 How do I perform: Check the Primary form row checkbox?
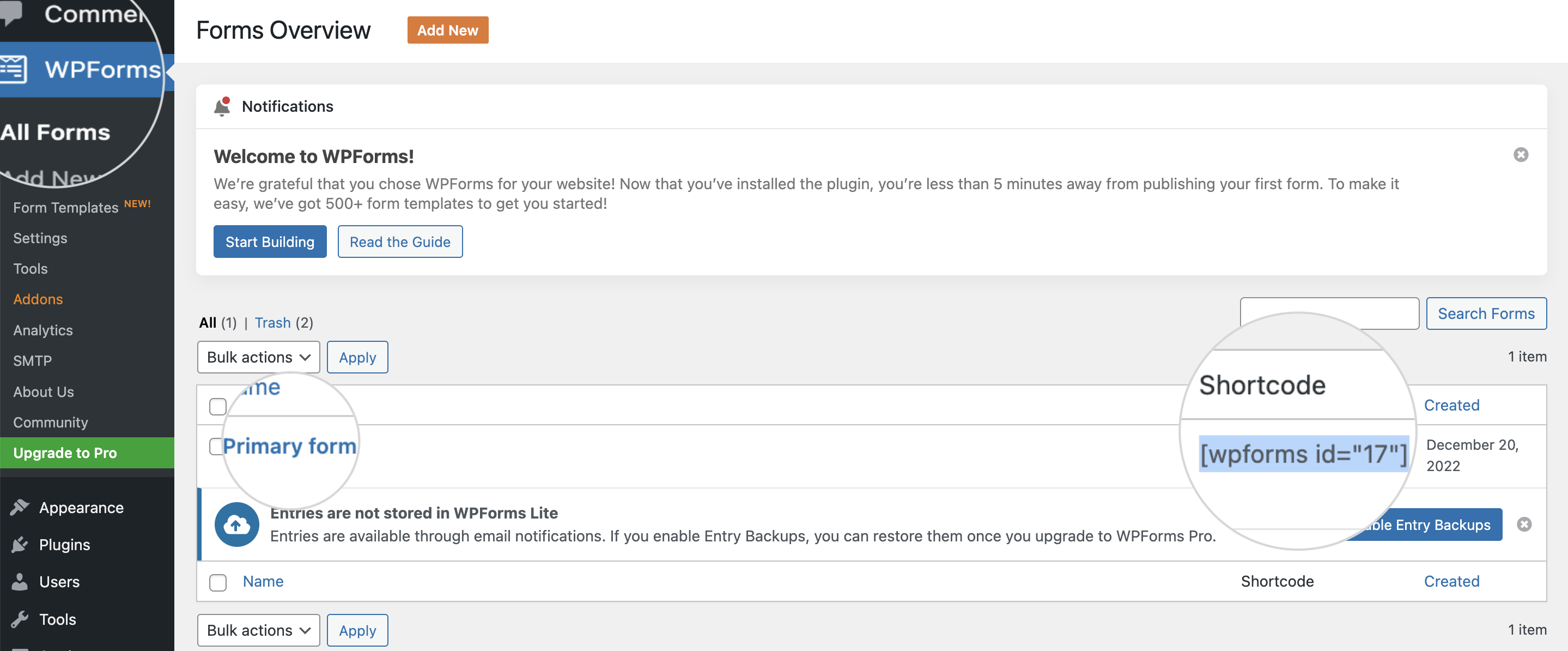tap(216, 447)
